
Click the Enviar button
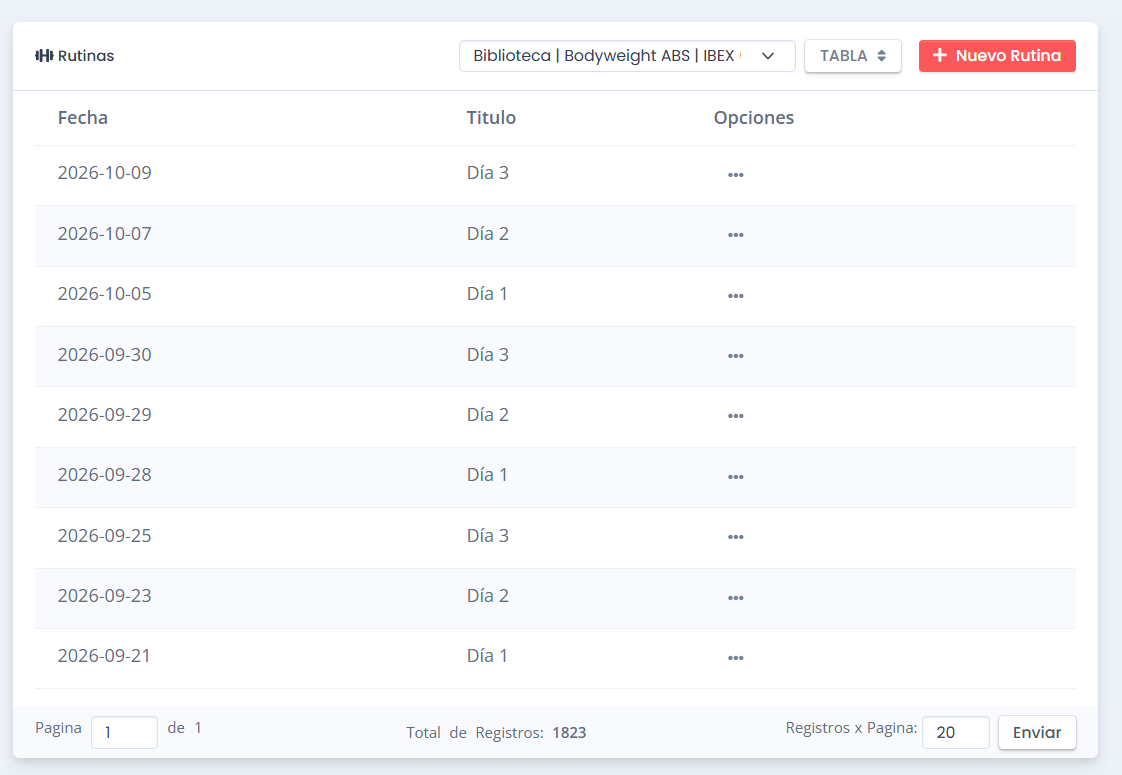1037,732
